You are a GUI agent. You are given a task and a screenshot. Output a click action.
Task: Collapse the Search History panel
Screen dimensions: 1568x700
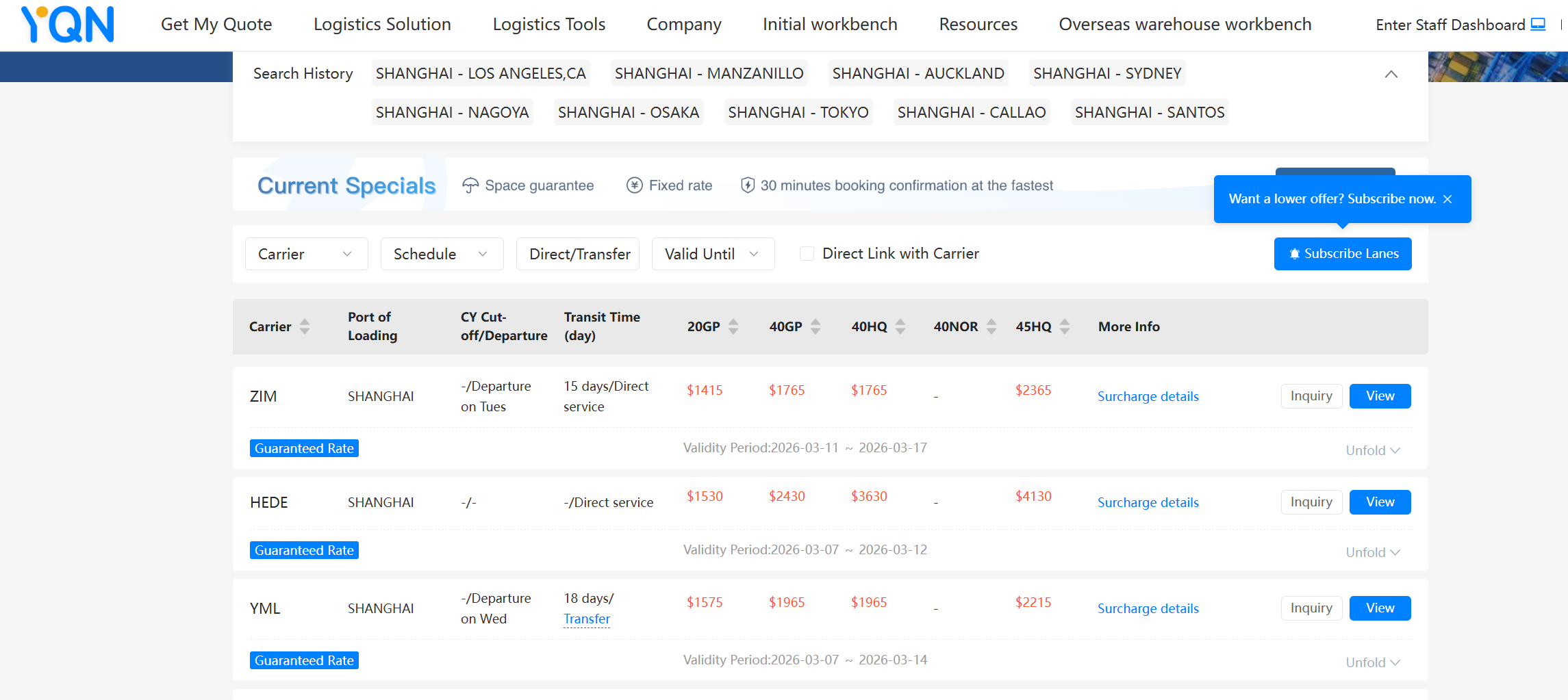(1391, 74)
